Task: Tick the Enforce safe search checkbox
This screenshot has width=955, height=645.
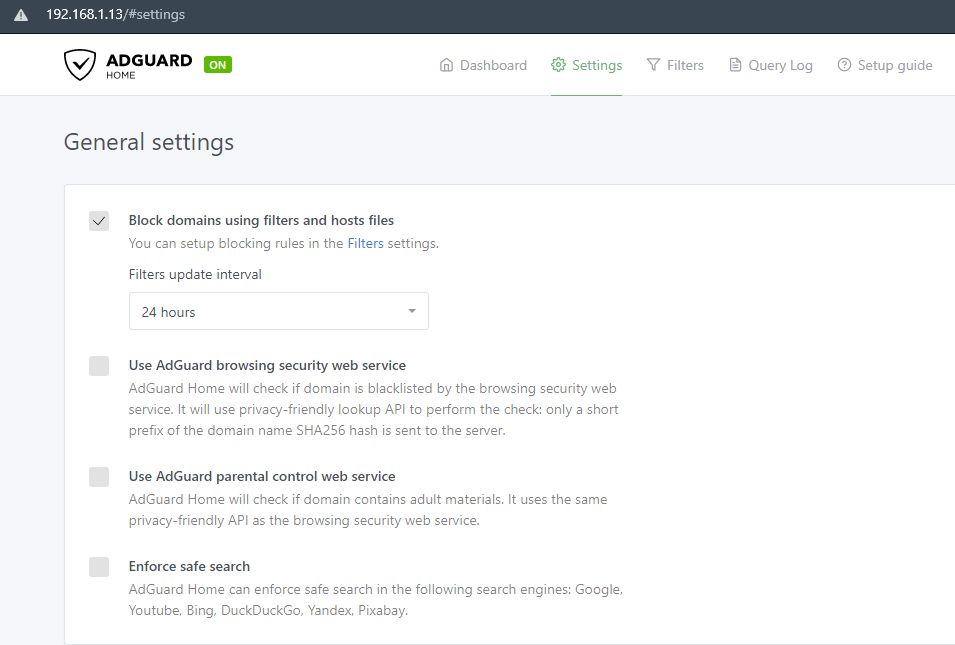Action: [x=99, y=566]
